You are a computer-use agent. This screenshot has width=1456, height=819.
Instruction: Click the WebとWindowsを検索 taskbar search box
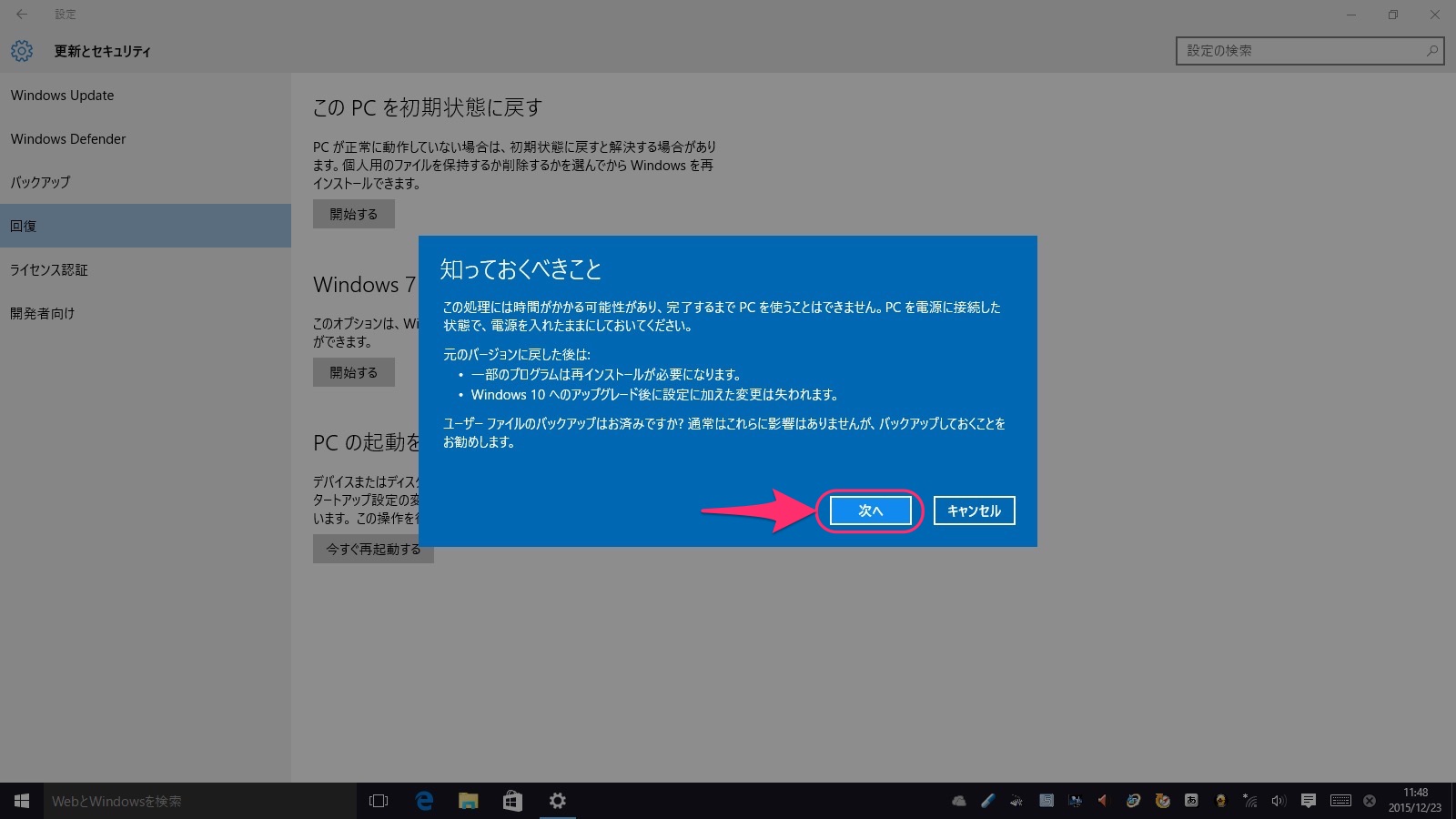(200, 801)
